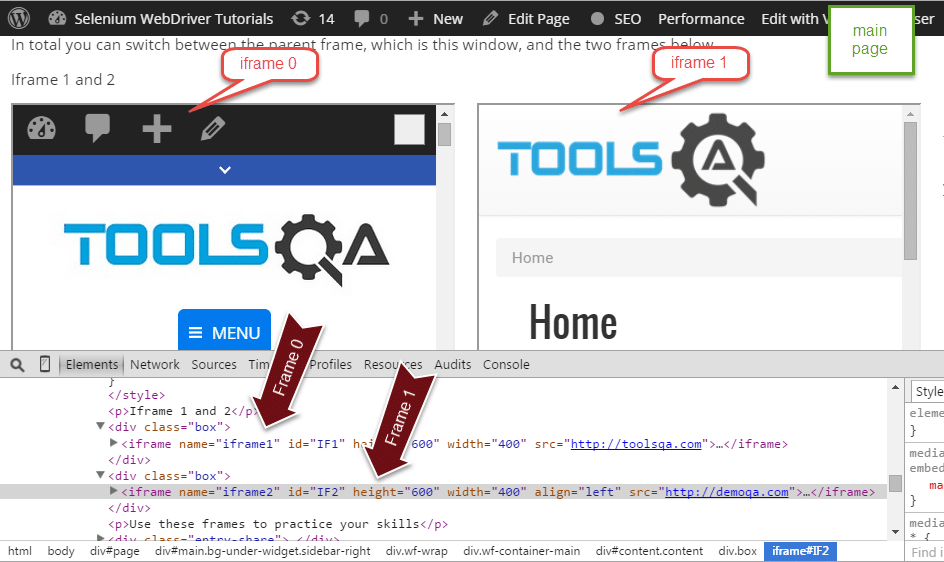Viewport: 944px width, 562px height.
Task: Select the div.wf-wrap breadcrumb
Action: coord(417,551)
